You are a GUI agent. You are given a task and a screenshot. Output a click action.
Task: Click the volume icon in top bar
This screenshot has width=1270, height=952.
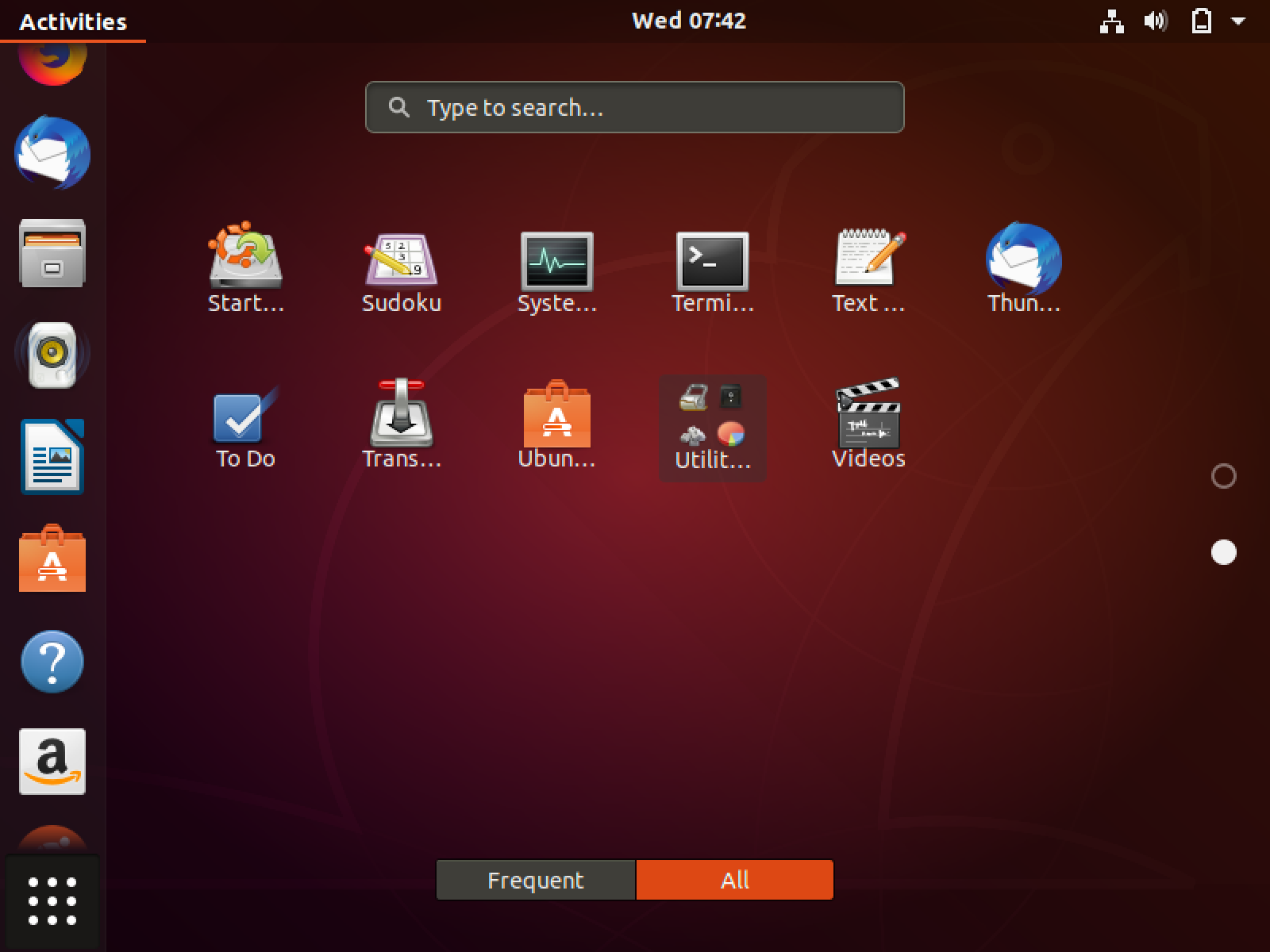tap(1156, 21)
